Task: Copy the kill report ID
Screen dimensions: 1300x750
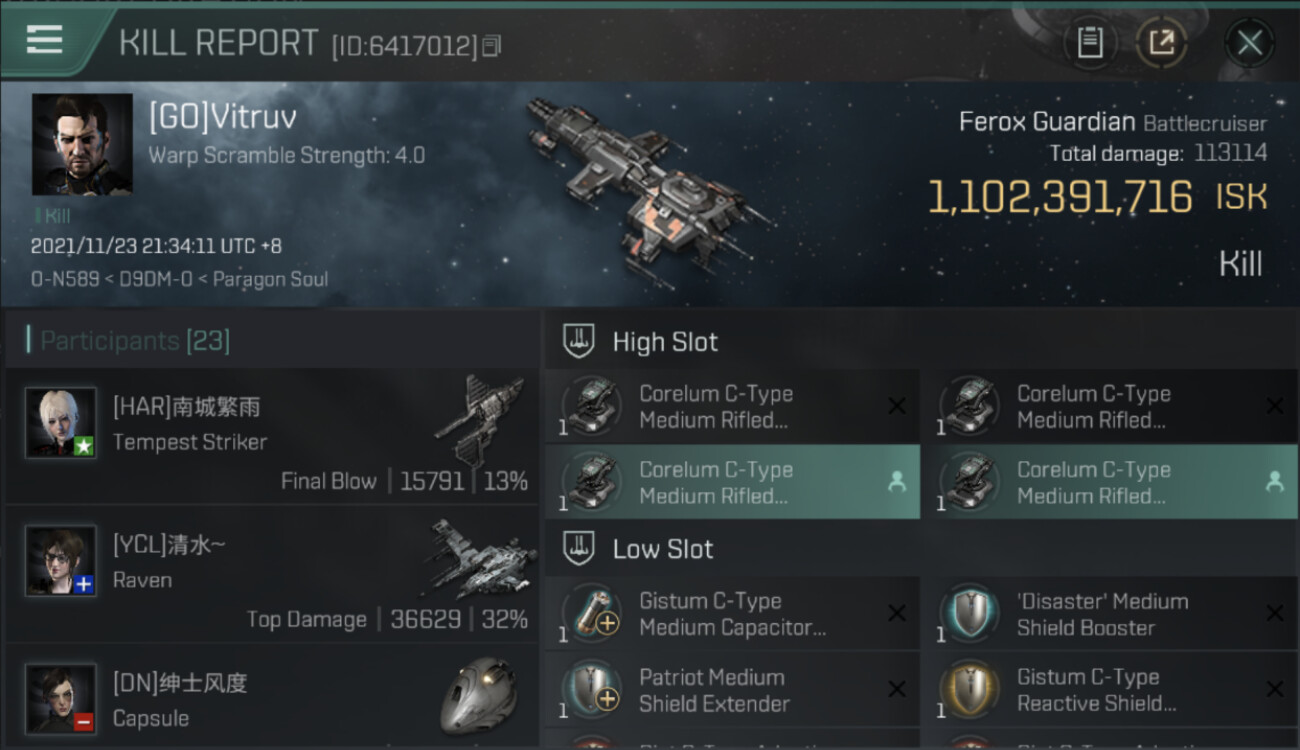Action: [x=491, y=46]
